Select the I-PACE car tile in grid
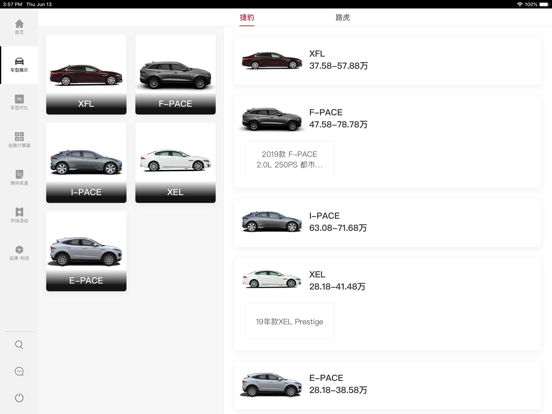 (x=86, y=163)
